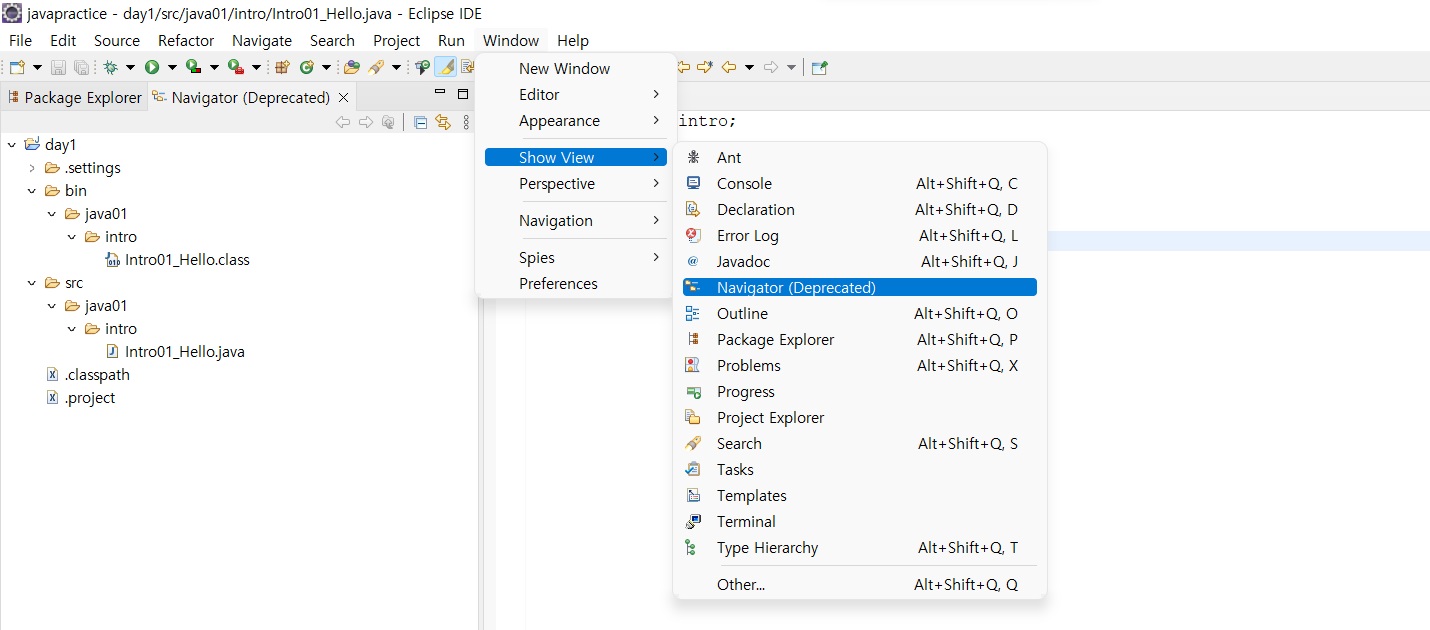Collapse the src folder

pos(32,283)
